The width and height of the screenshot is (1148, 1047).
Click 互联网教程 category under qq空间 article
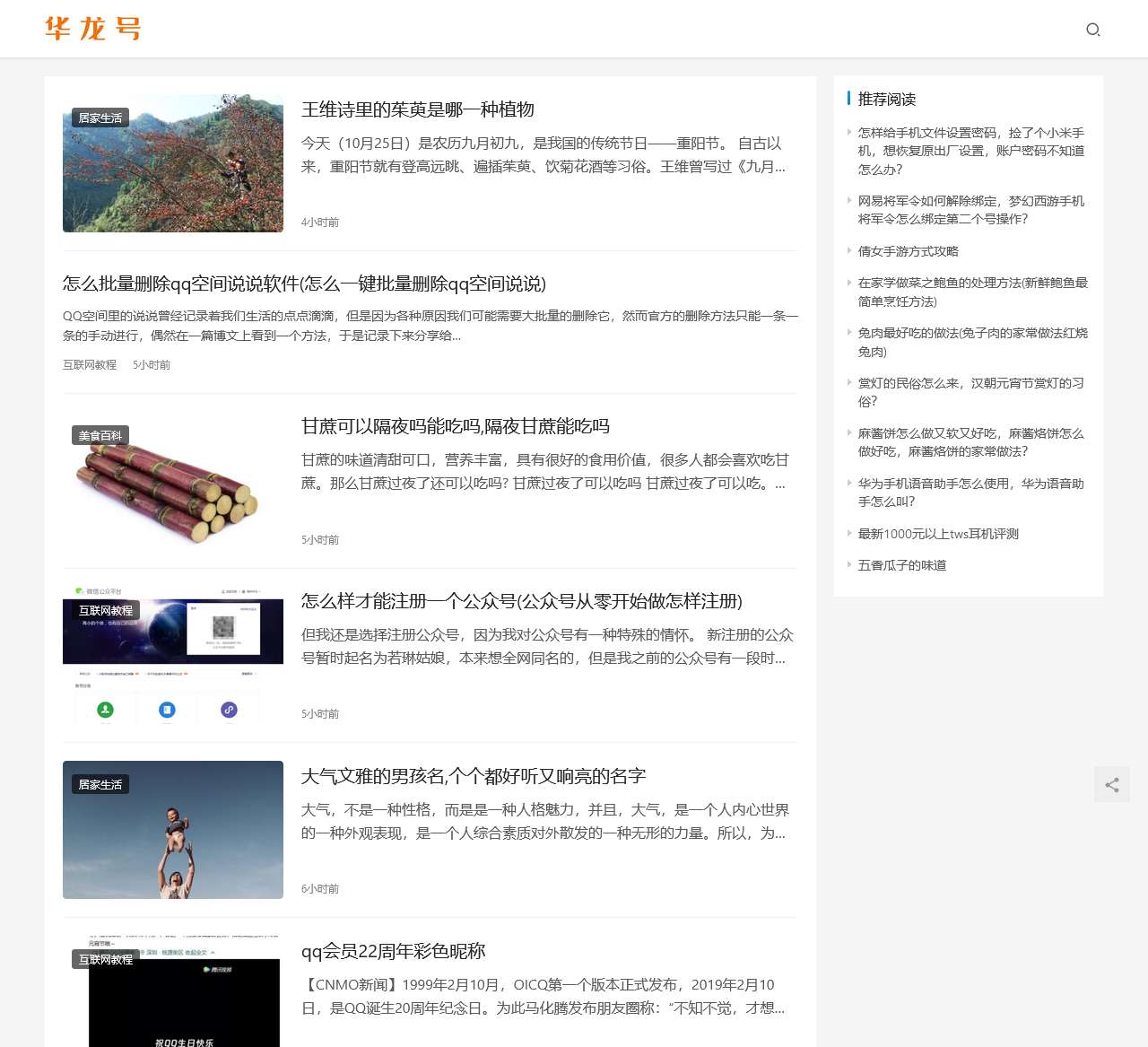coord(90,365)
